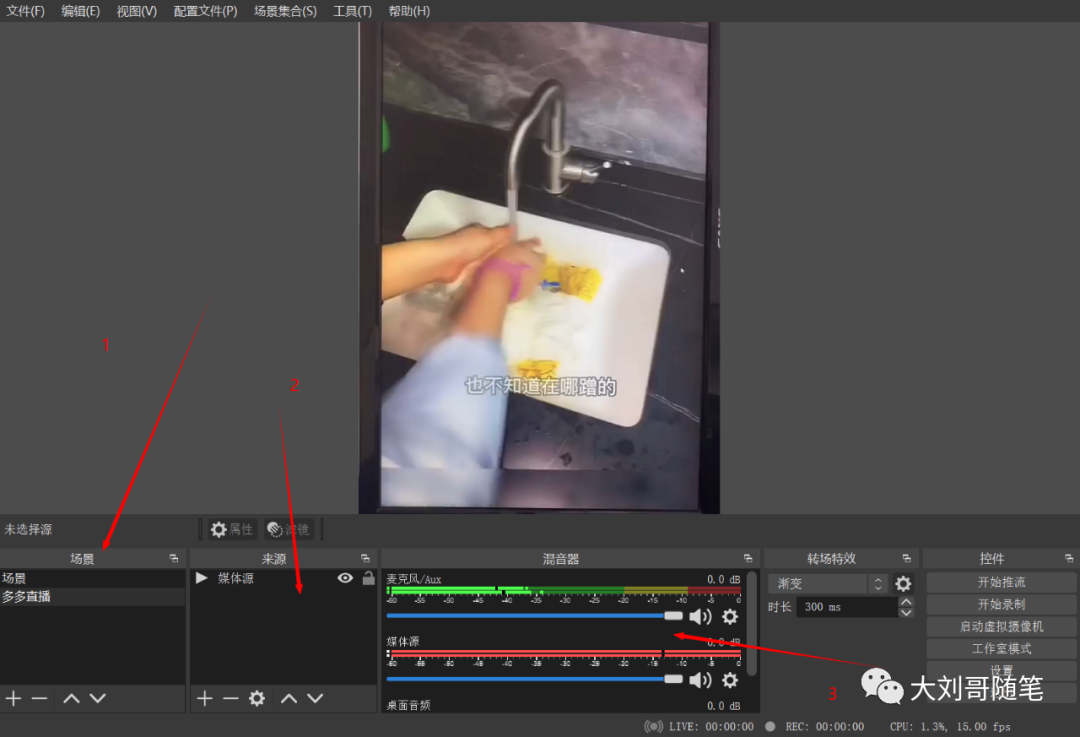Lock the 媒体源 source with the lock icon
Viewport: 1080px width, 737px height.
[x=366, y=578]
